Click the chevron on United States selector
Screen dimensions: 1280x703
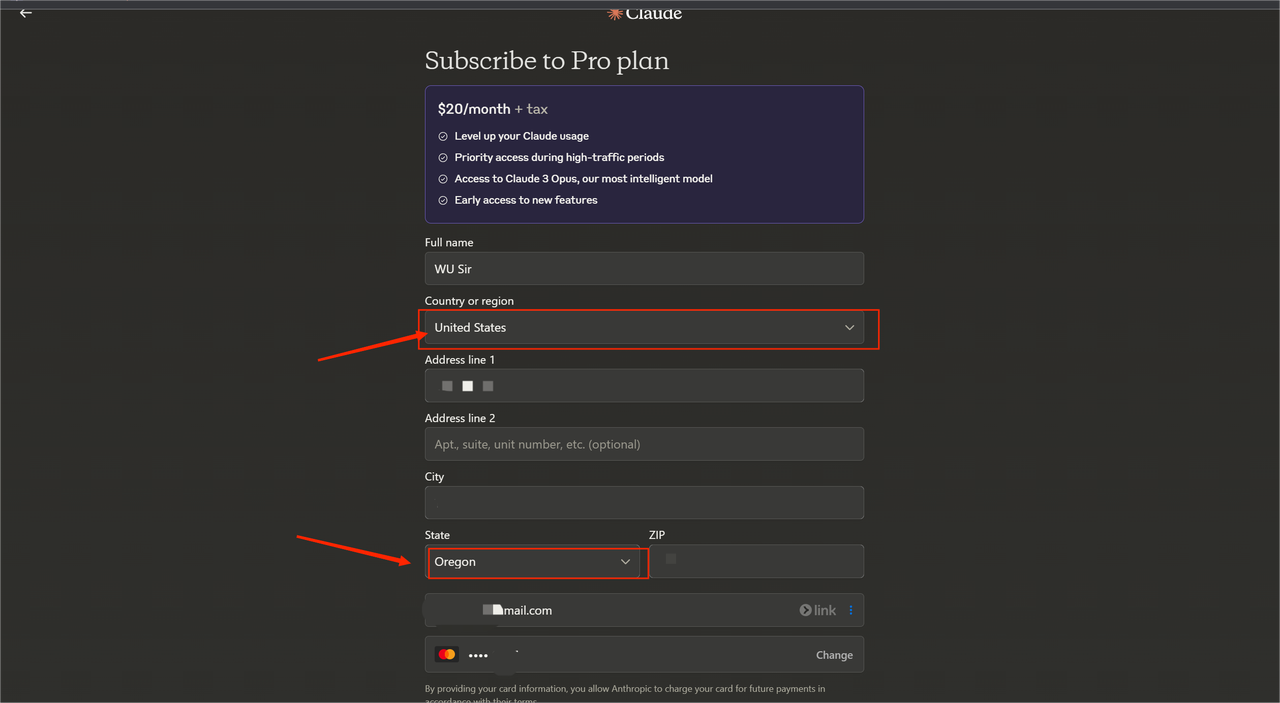click(849, 327)
